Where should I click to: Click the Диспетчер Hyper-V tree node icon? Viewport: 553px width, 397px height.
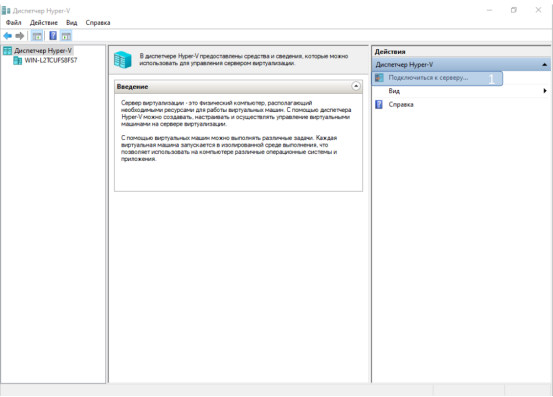click(8, 51)
